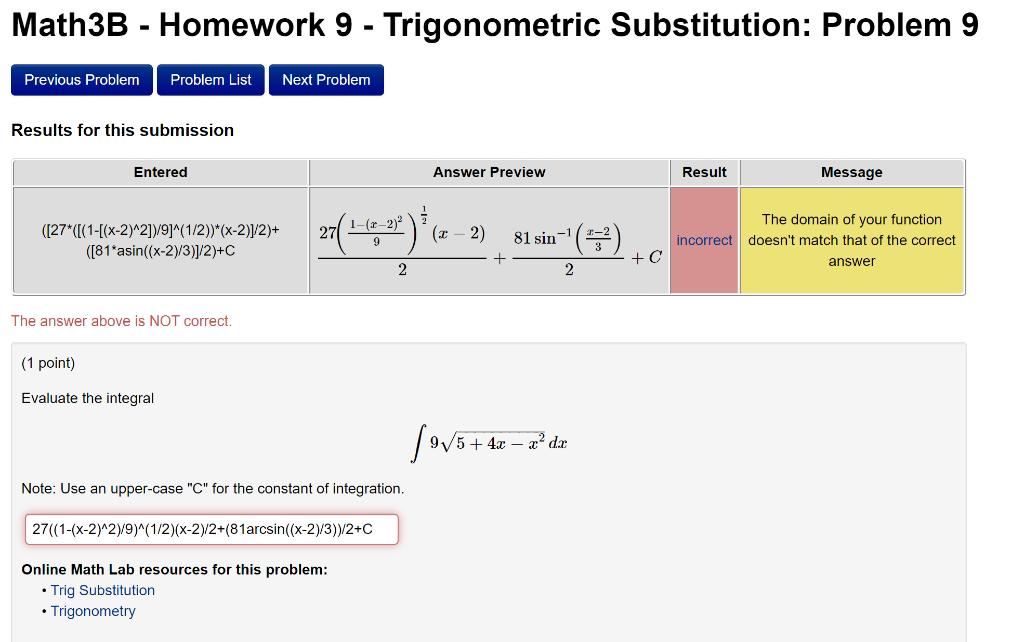Open the Problem List
Image resolution: width=1024 pixels, height=642 pixels.
coord(210,79)
